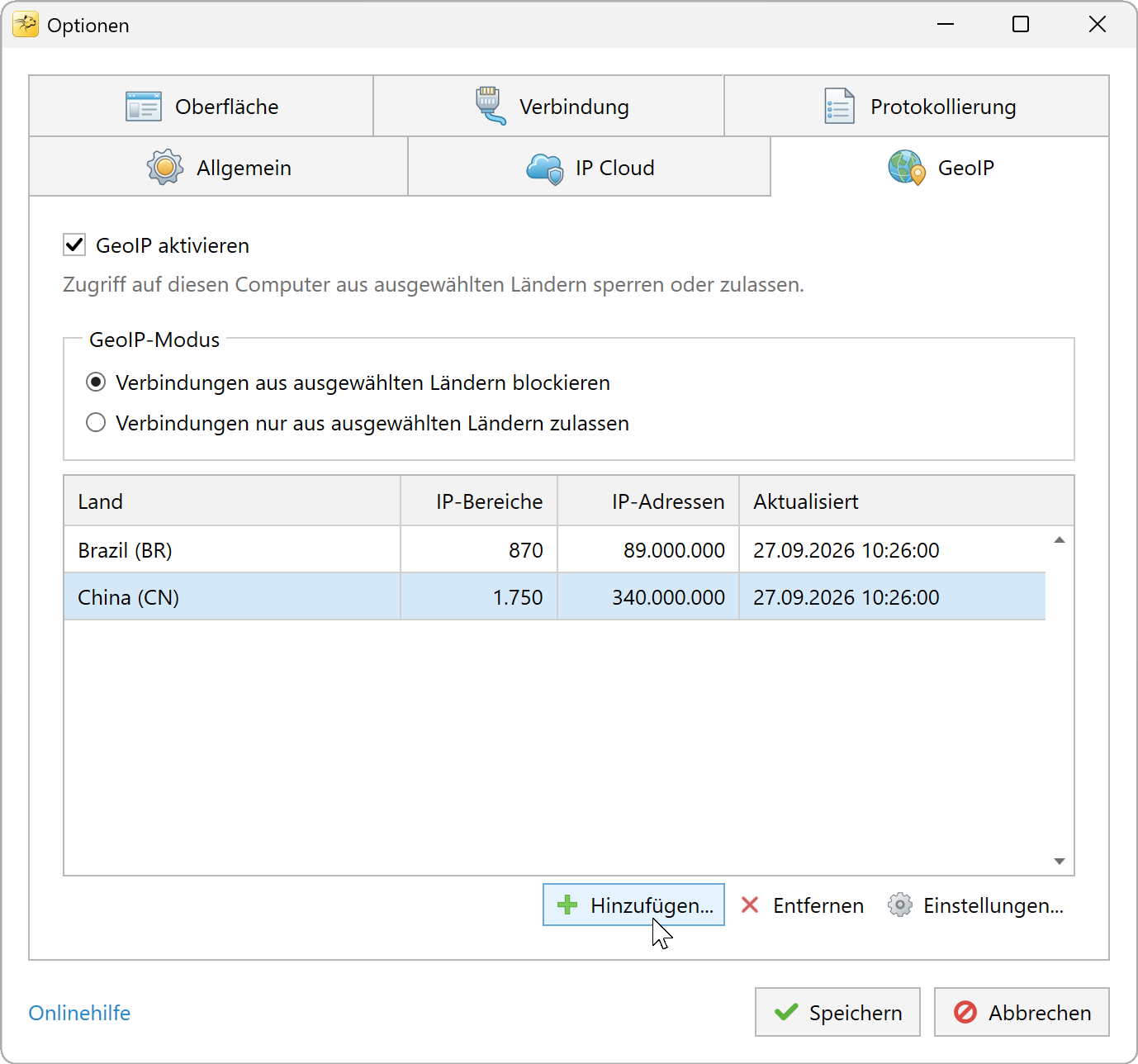This screenshot has width=1138, height=1064.
Task: Click the green checkmark icon on Speichern
Action: point(786,1012)
